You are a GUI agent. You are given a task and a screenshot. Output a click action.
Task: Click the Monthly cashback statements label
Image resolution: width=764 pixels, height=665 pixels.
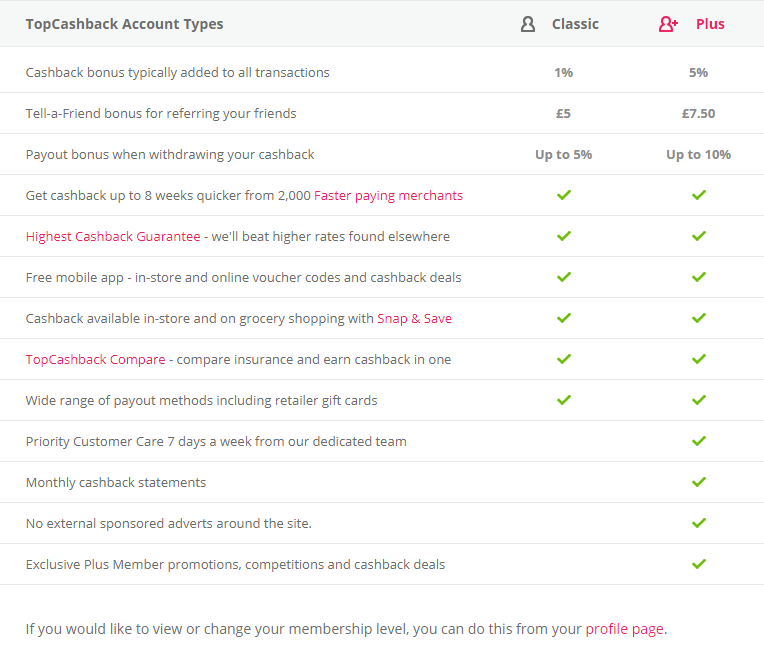116,482
